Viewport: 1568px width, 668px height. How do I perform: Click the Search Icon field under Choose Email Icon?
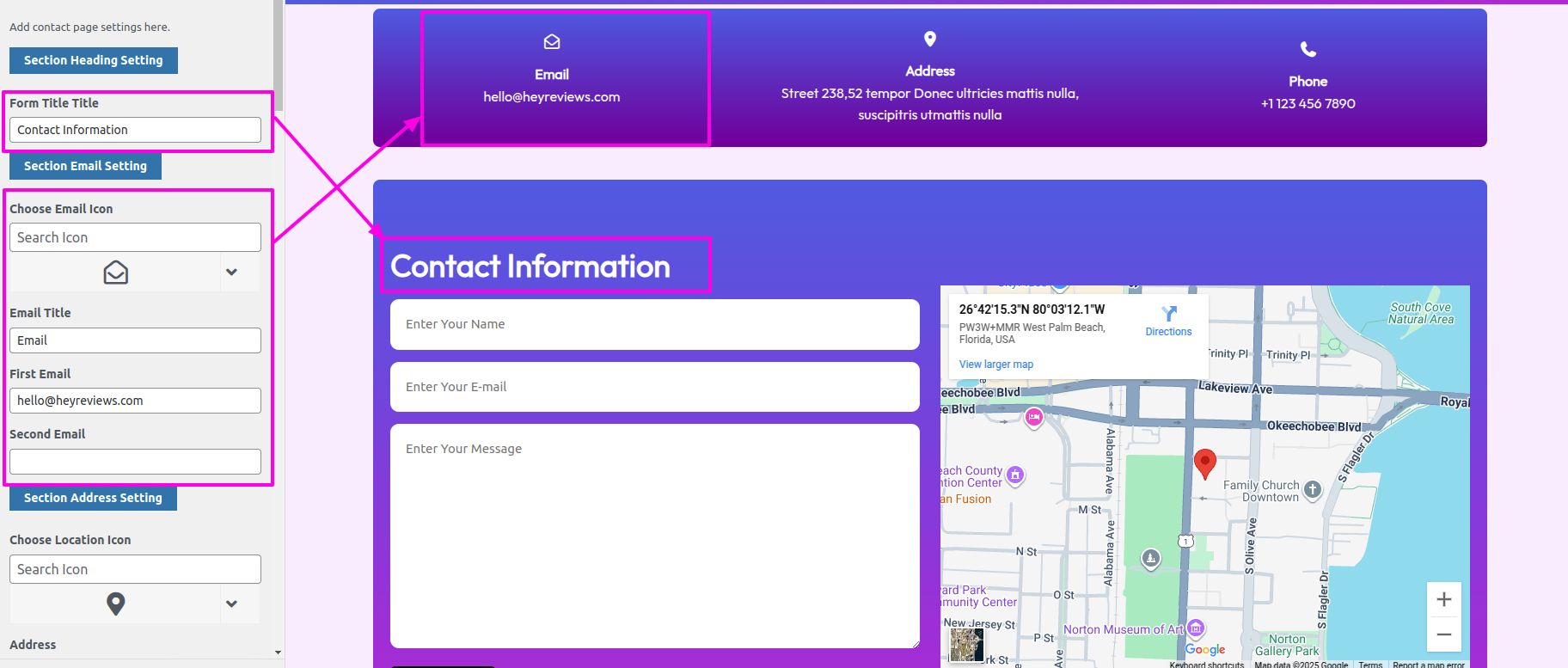point(135,237)
